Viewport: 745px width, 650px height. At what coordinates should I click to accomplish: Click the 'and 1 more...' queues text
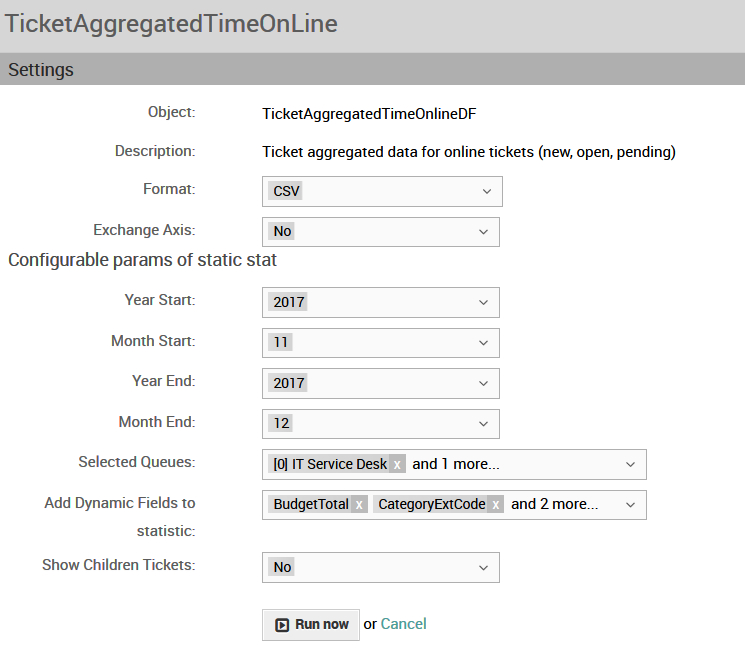pyautogui.click(x=456, y=464)
